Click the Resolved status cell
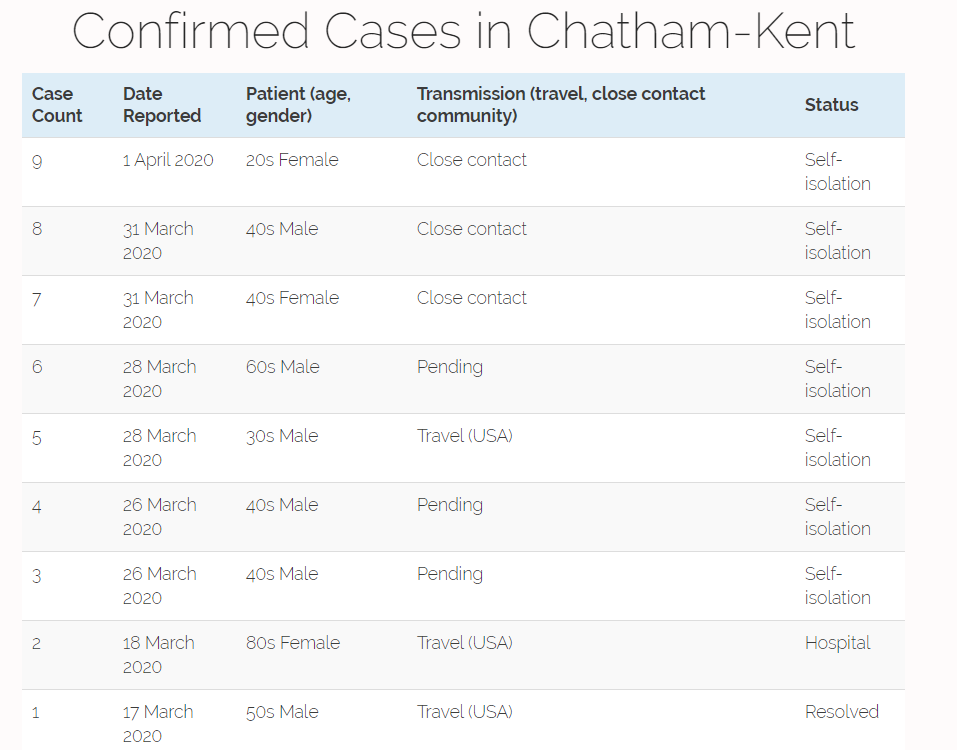 841,712
